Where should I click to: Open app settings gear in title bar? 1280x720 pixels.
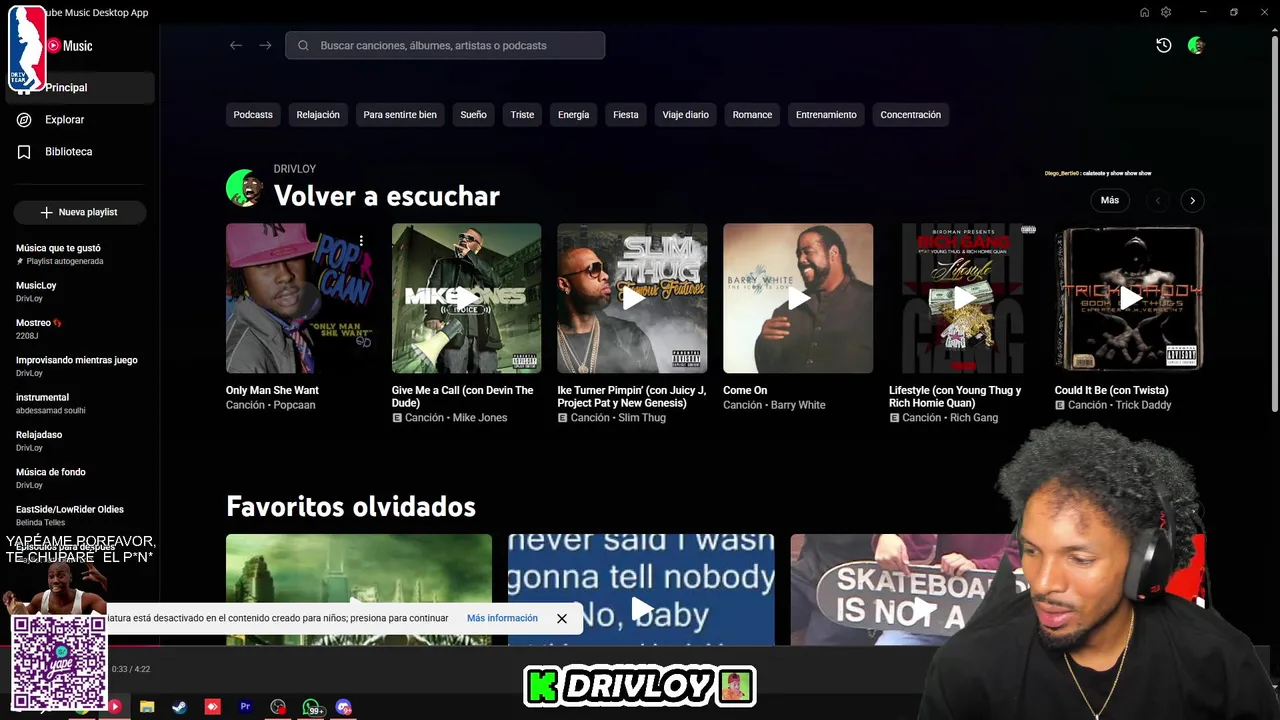click(x=1166, y=12)
